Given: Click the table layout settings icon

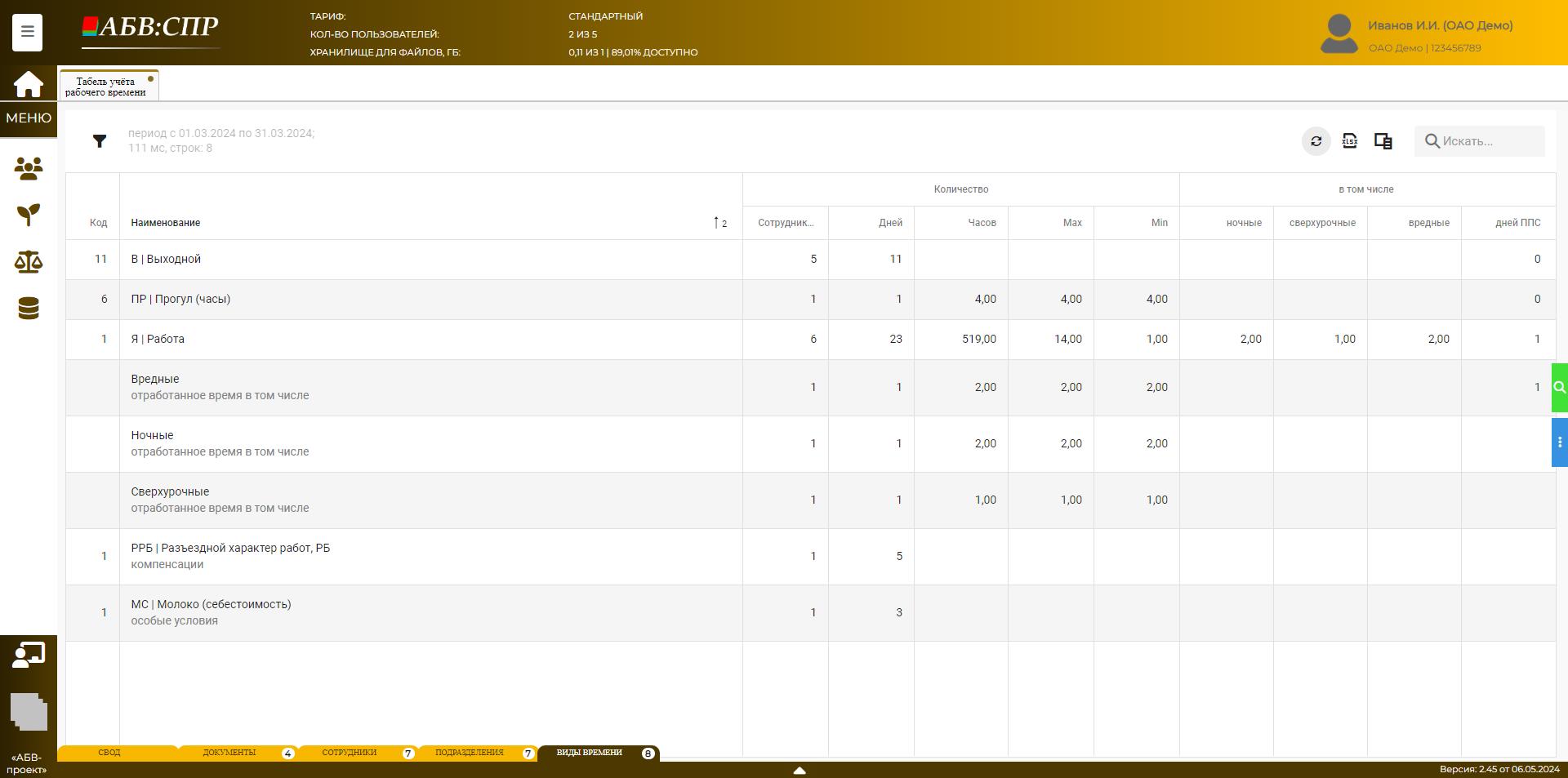Looking at the screenshot, I should [x=1383, y=141].
